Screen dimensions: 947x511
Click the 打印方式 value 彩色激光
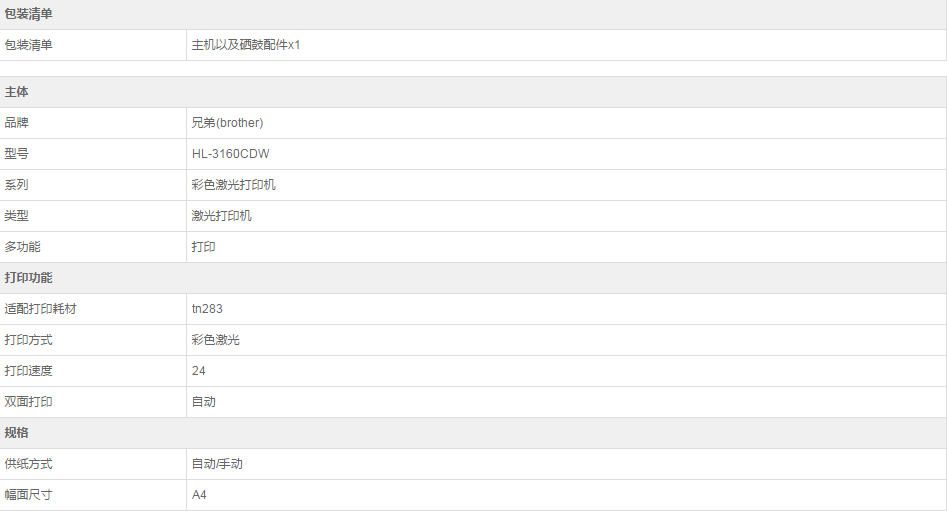(x=216, y=340)
